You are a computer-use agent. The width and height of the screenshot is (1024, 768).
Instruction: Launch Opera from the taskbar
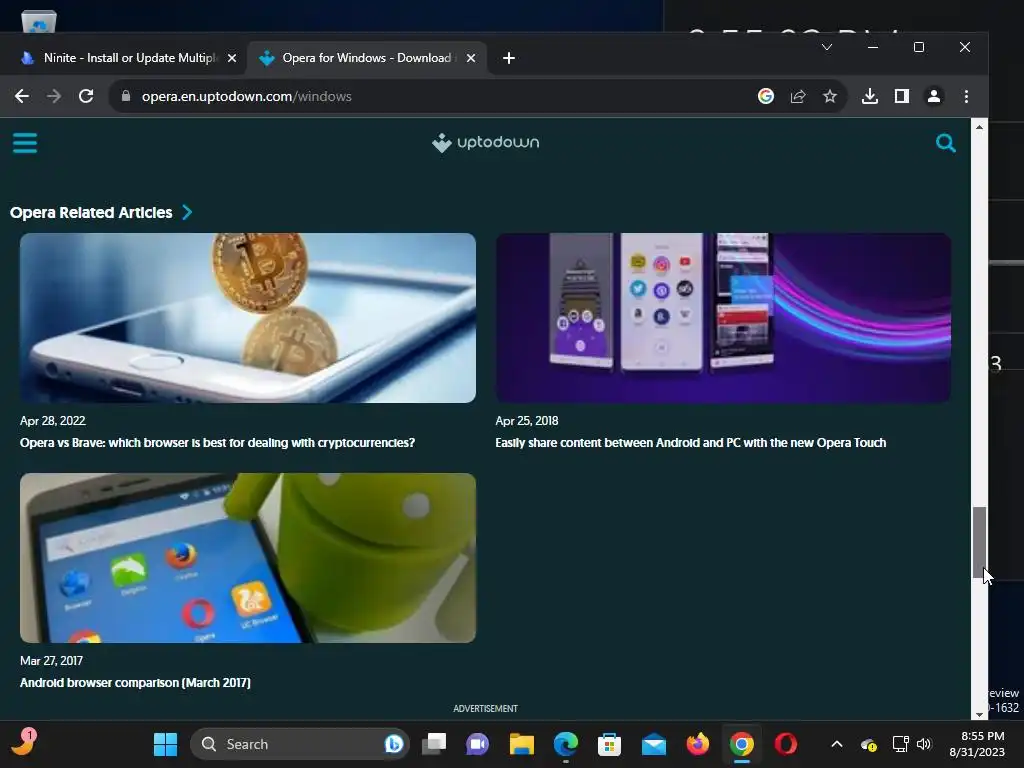coord(786,744)
